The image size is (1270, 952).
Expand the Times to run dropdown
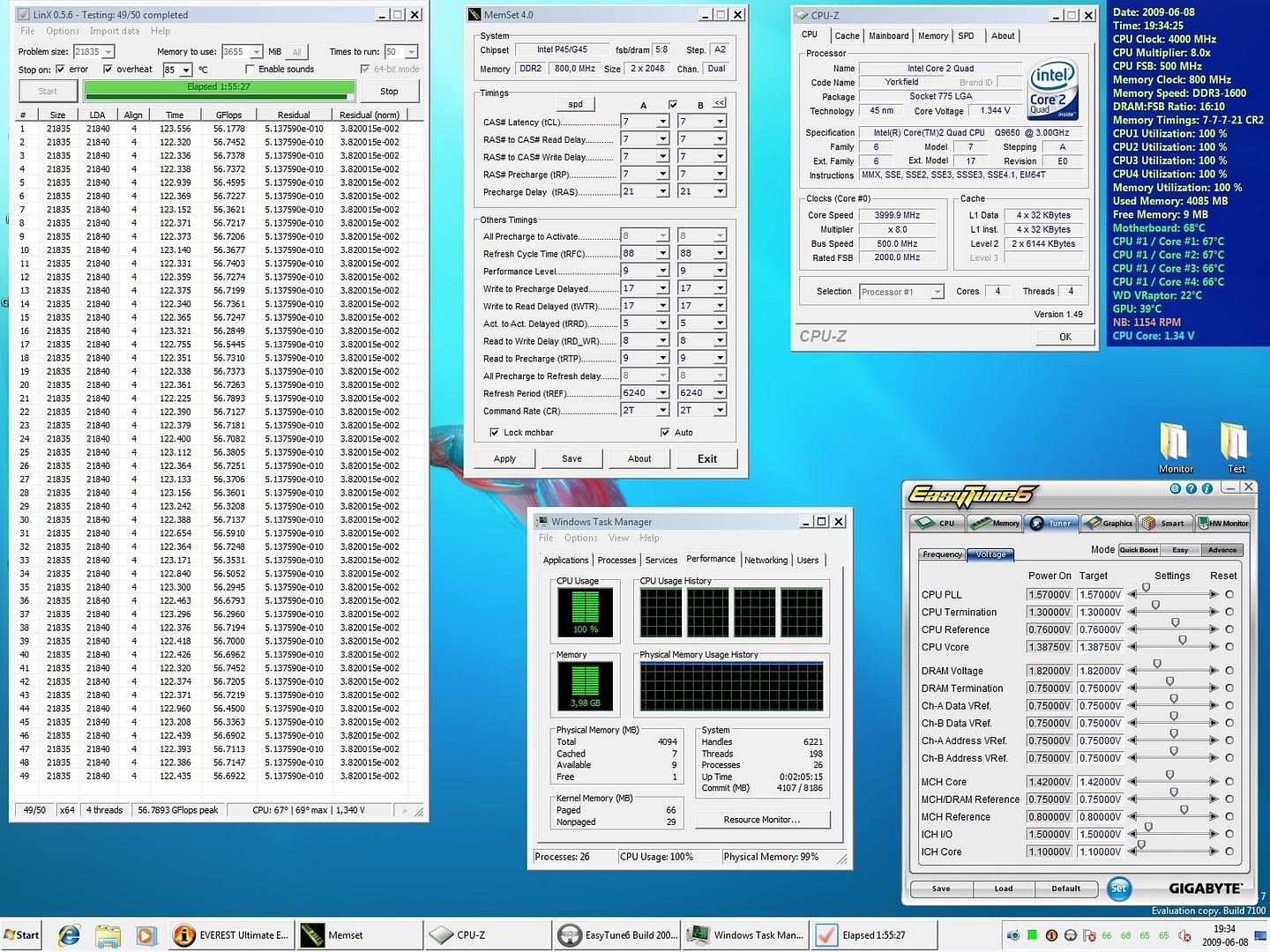pyautogui.click(x=411, y=52)
